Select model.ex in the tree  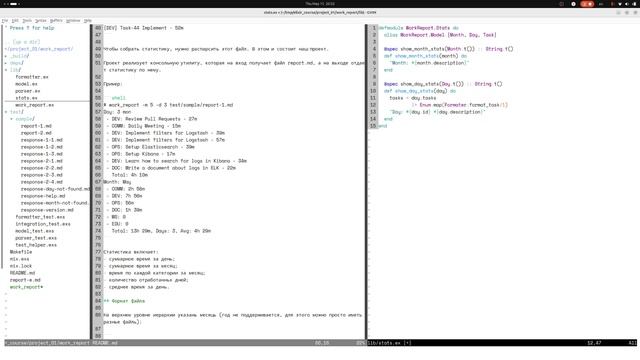tap(26, 84)
